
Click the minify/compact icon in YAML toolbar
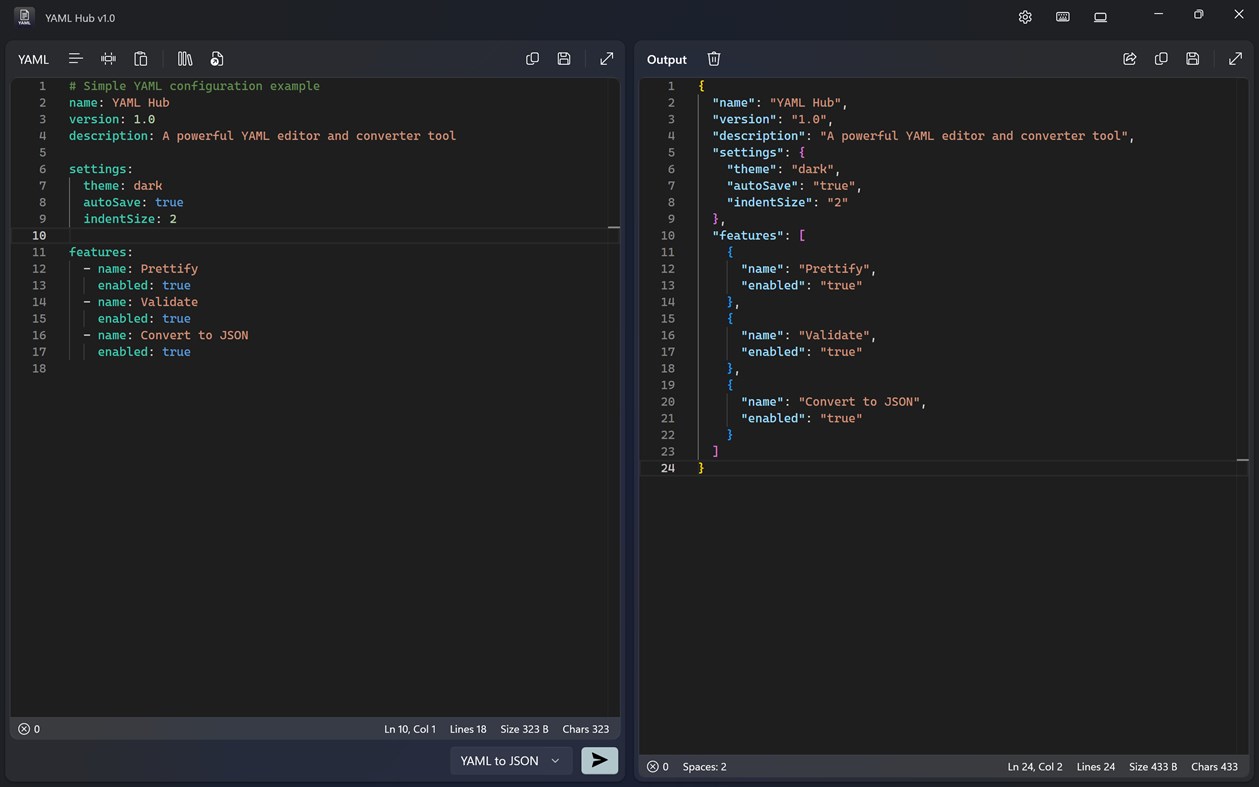[x=108, y=59]
